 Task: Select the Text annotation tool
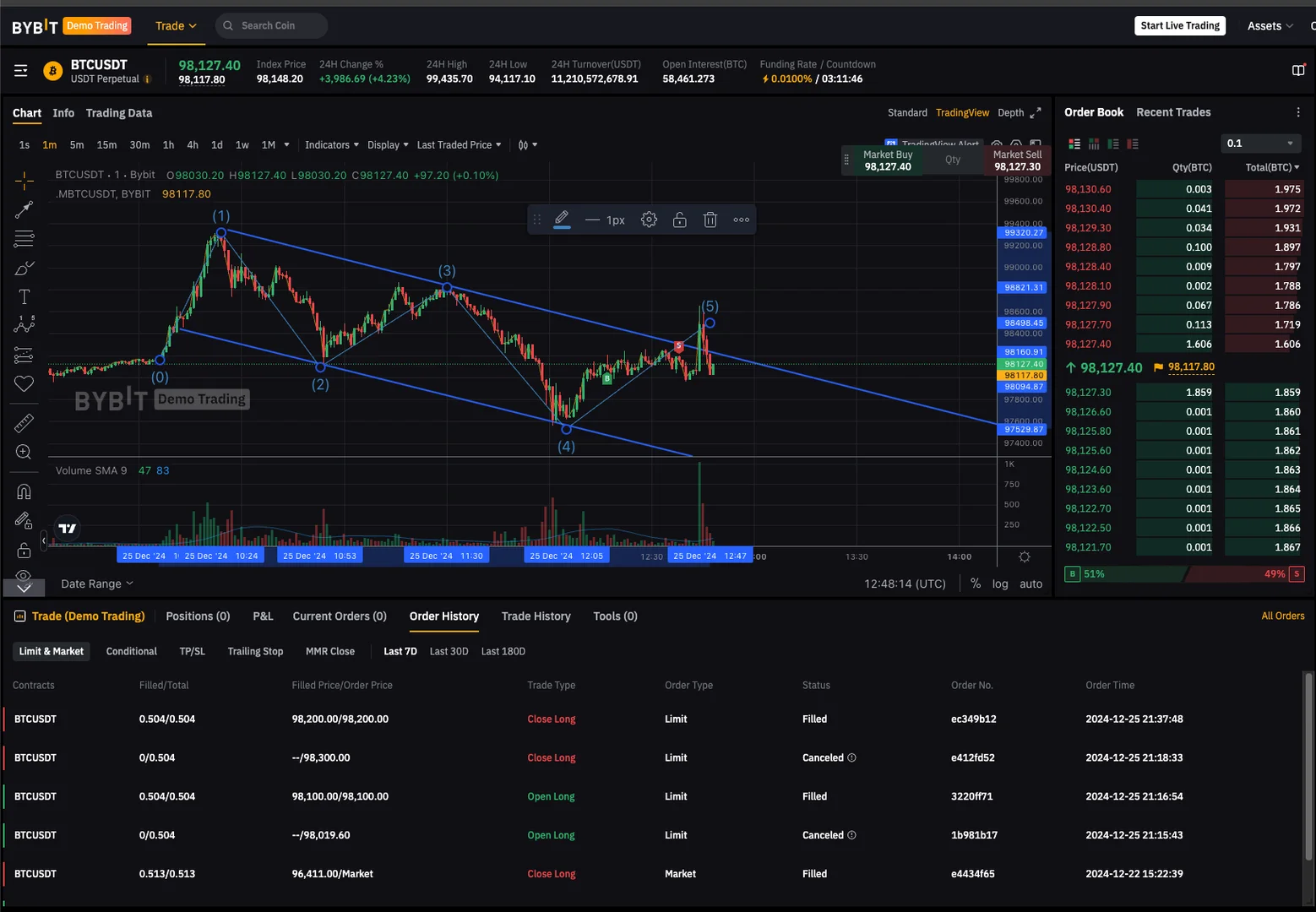24,297
